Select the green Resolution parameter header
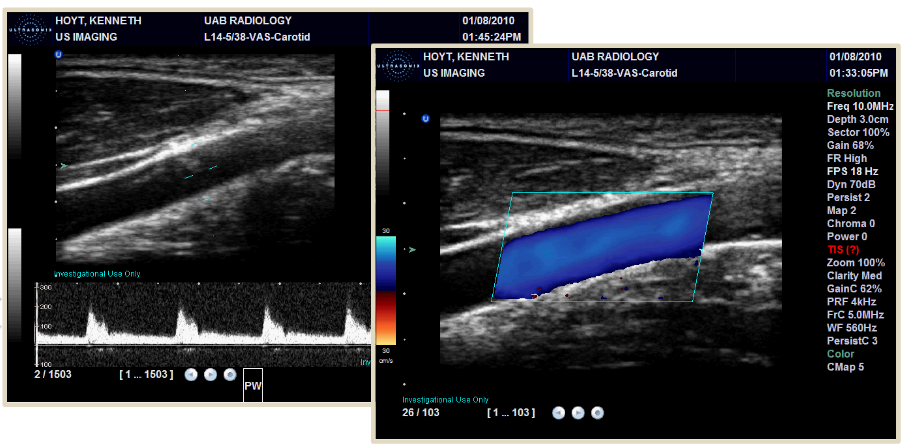The width and height of the screenshot is (916, 445). click(x=853, y=93)
